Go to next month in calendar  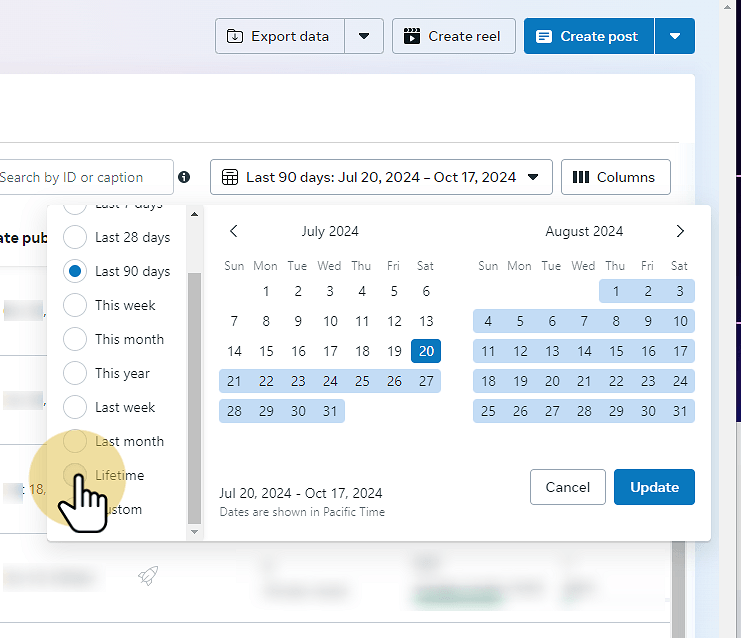pyautogui.click(x=680, y=231)
